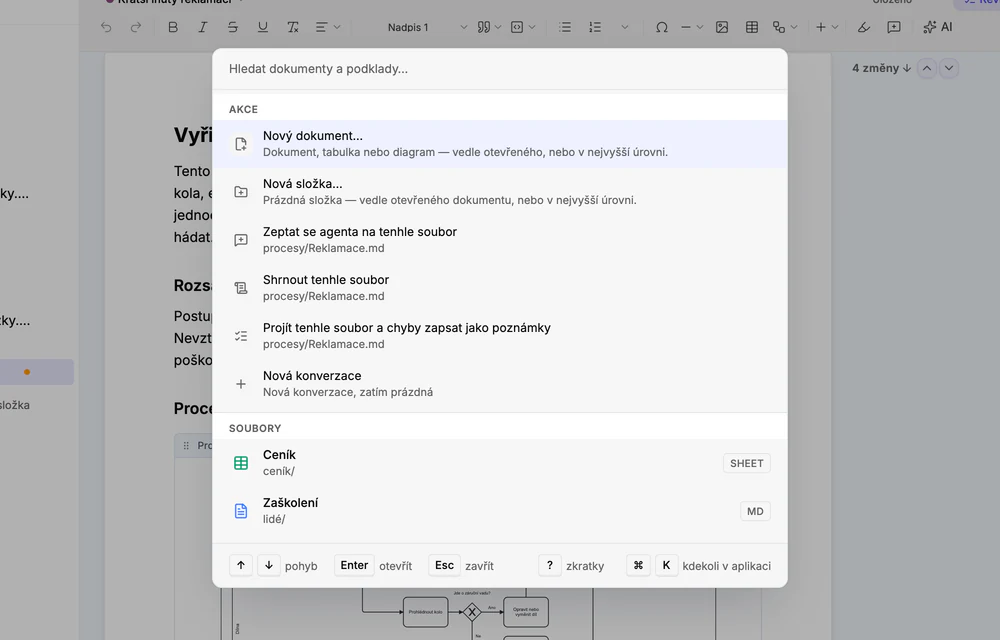Click the undo arrow in the toolbar

pos(106,27)
